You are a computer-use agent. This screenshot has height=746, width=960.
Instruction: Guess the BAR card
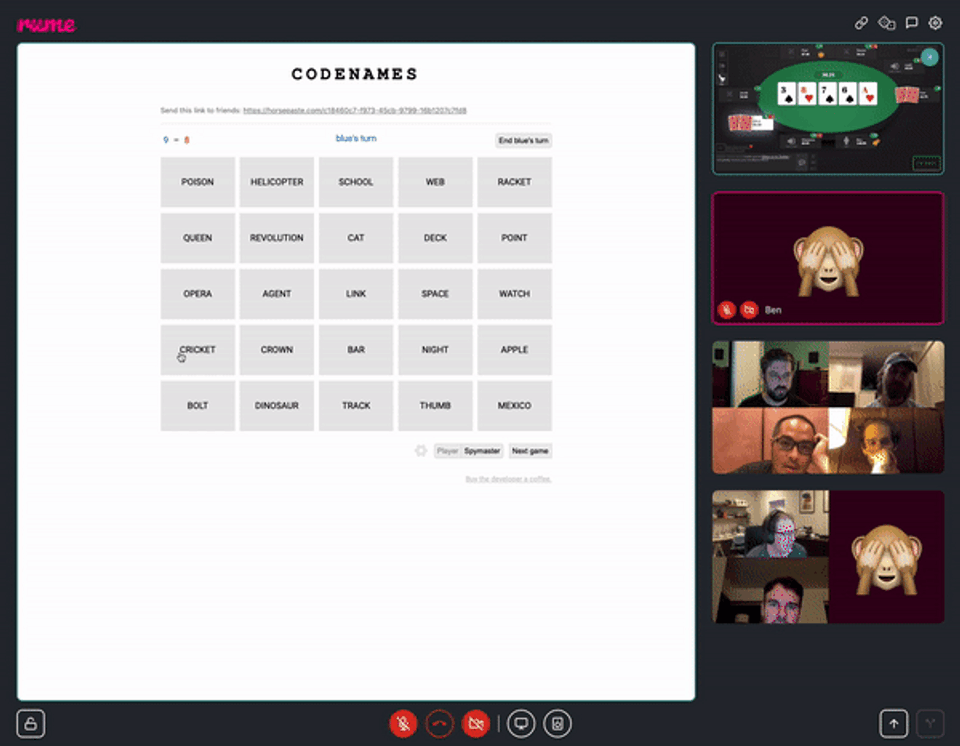pos(356,350)
